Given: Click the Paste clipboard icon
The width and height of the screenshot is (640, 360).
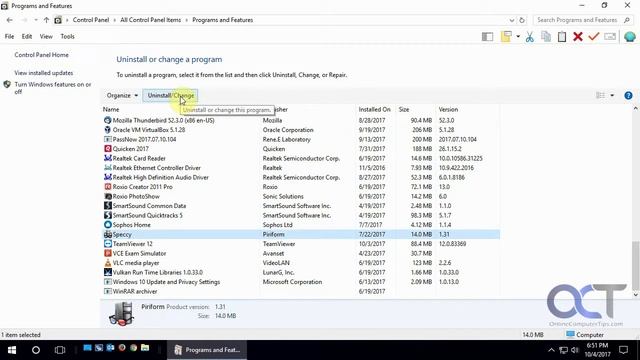Looking at the screenshot, I should (x=562, y=37).
